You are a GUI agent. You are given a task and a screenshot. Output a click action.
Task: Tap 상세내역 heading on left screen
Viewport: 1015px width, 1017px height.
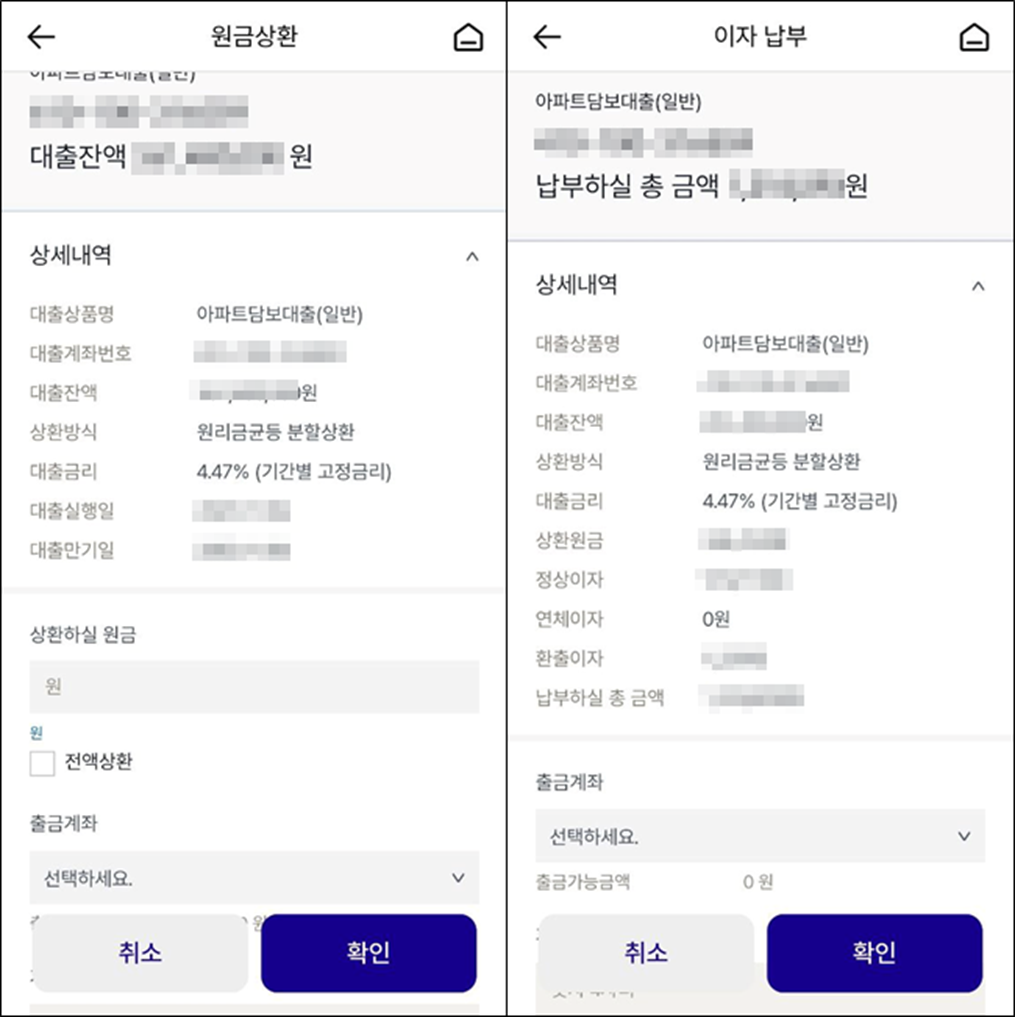[x=71, y=255]
